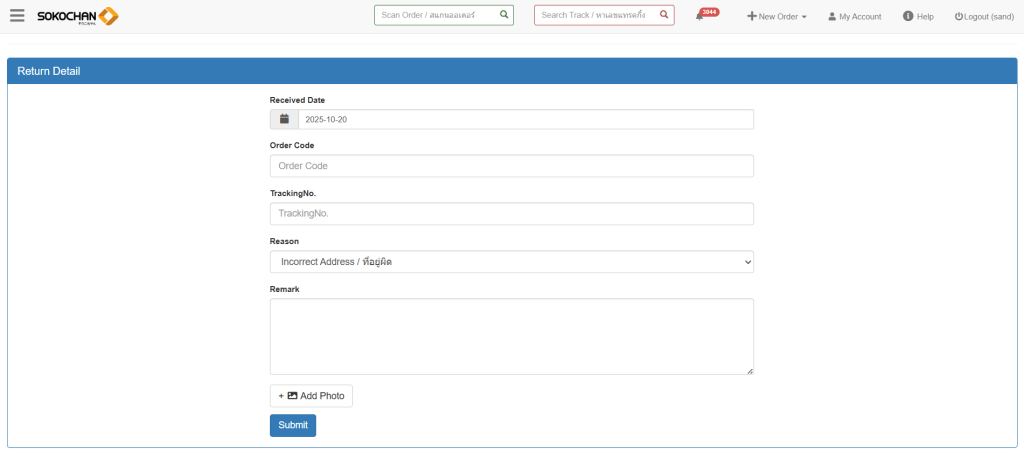Click the calendar icon beside Received Date
The height and width of the screenshot is (466, 1024).
[284, 119]
